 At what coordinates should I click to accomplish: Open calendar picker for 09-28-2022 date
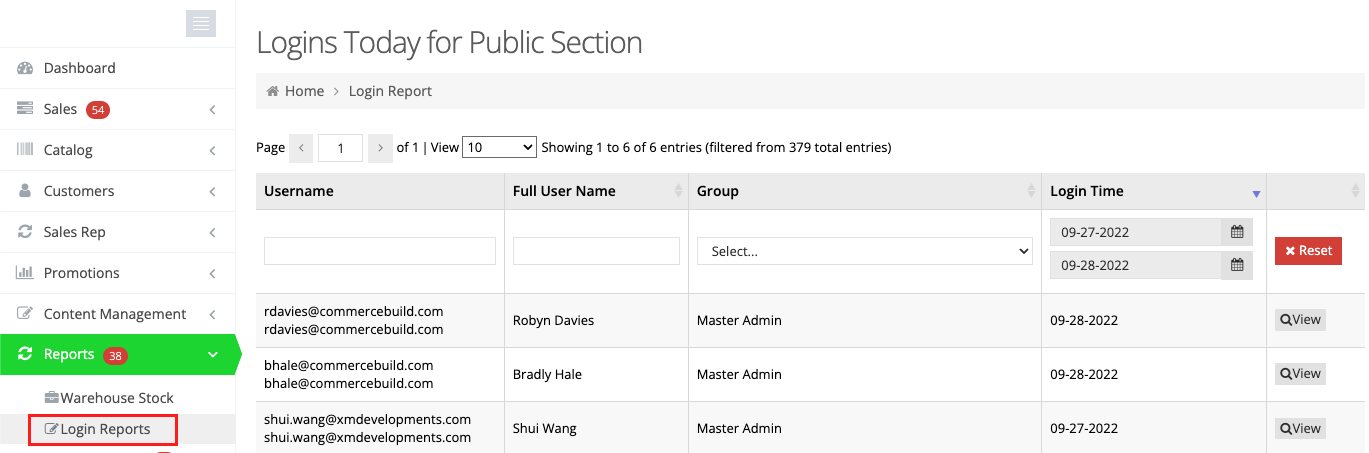[1237, 265]
